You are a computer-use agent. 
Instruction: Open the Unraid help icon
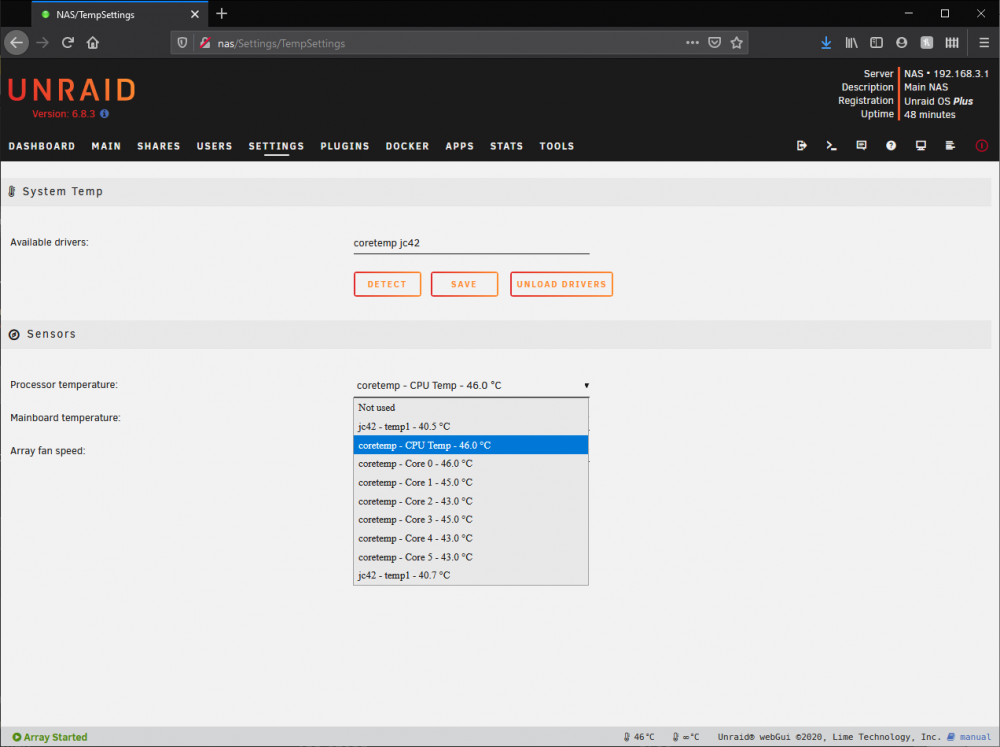pos(891,145)
